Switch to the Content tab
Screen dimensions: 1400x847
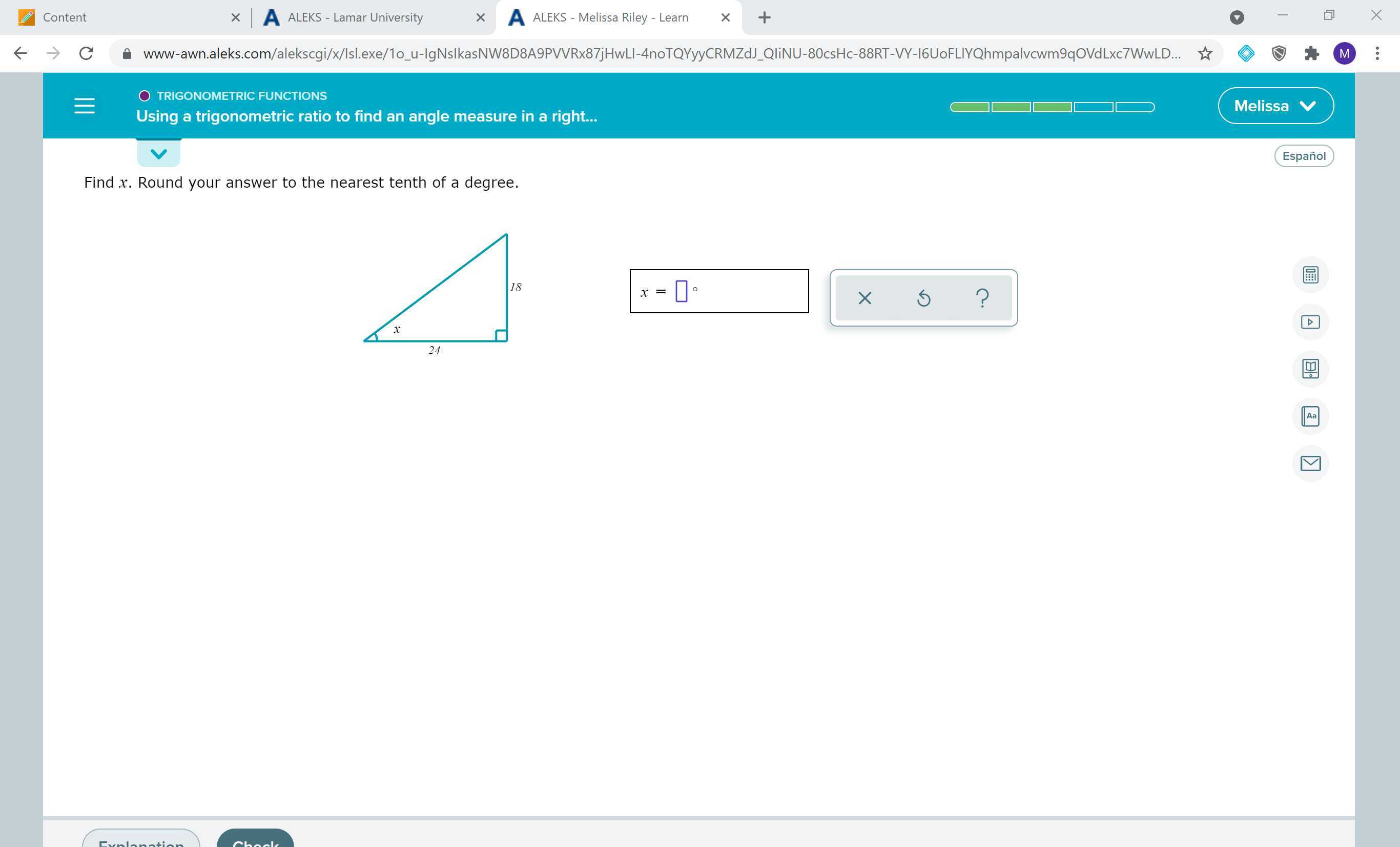64,17
